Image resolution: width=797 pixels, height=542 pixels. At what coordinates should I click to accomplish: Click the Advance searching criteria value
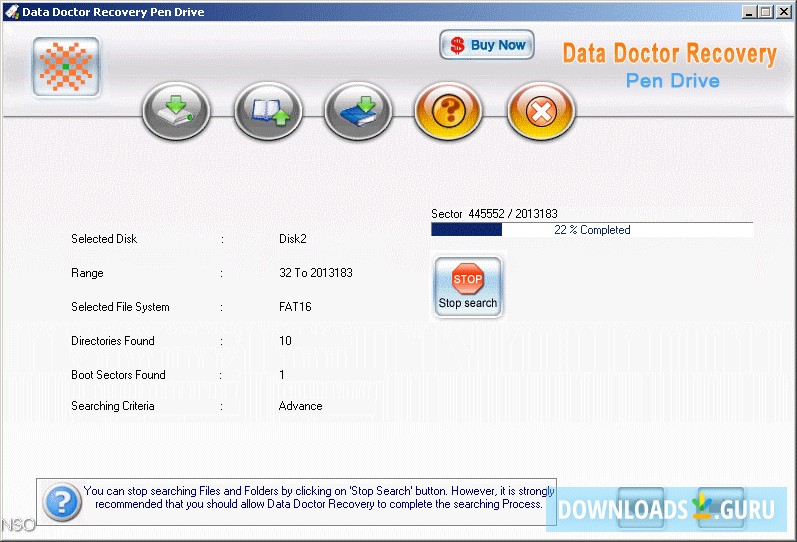(300, 406)
